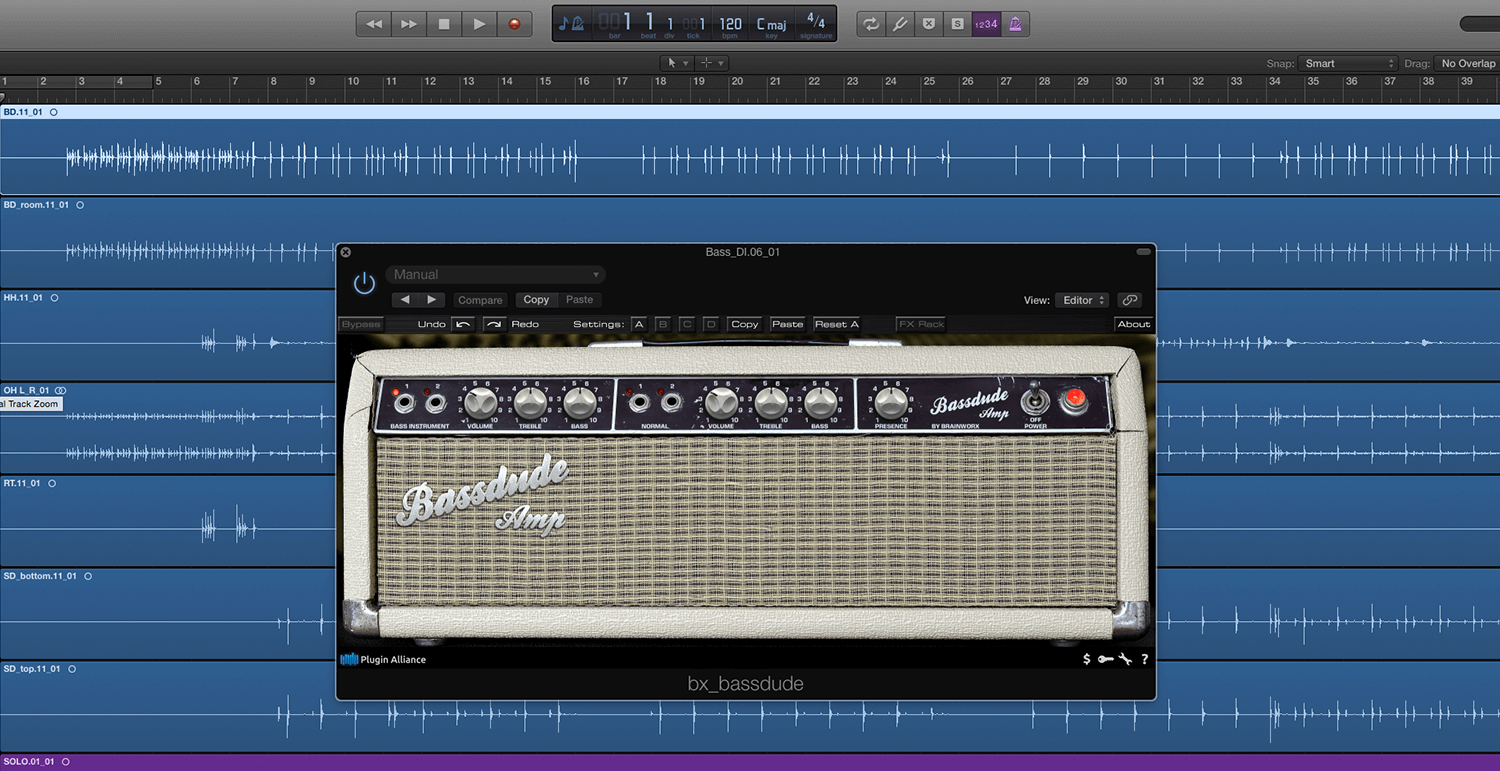1500x771 pixels.
Task: Open the Drag No Overlap dropdown
Action: pyautogui.click(x=1467, y=63)
